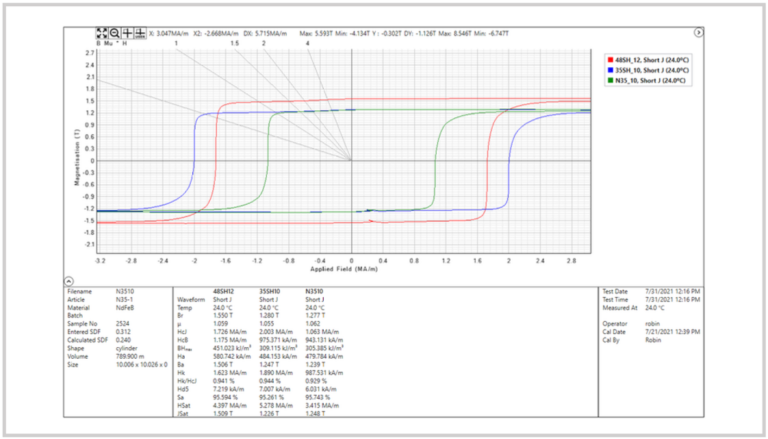768x439 pixels.
Task: Click the red 48SH_12 legend swatch
Action: point(612,58)
